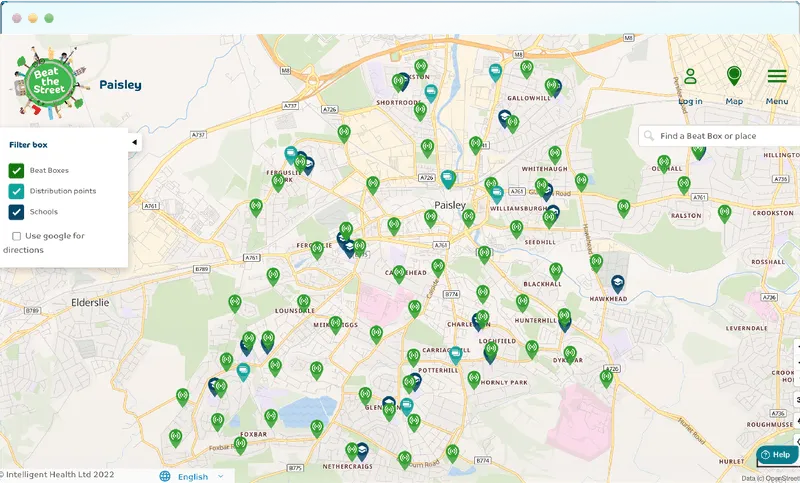Viewport: 800px width, 483px height.
Task: Enable Use google for directions
Action: [16, 236]
